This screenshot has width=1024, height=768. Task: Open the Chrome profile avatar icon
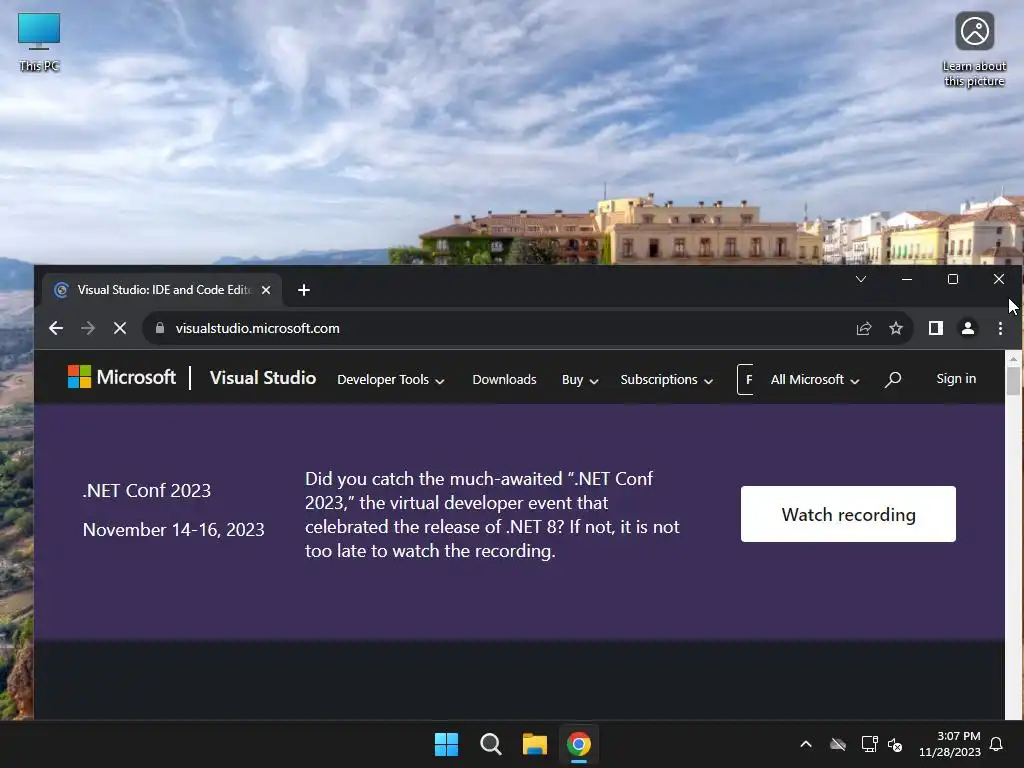[968, 328]
